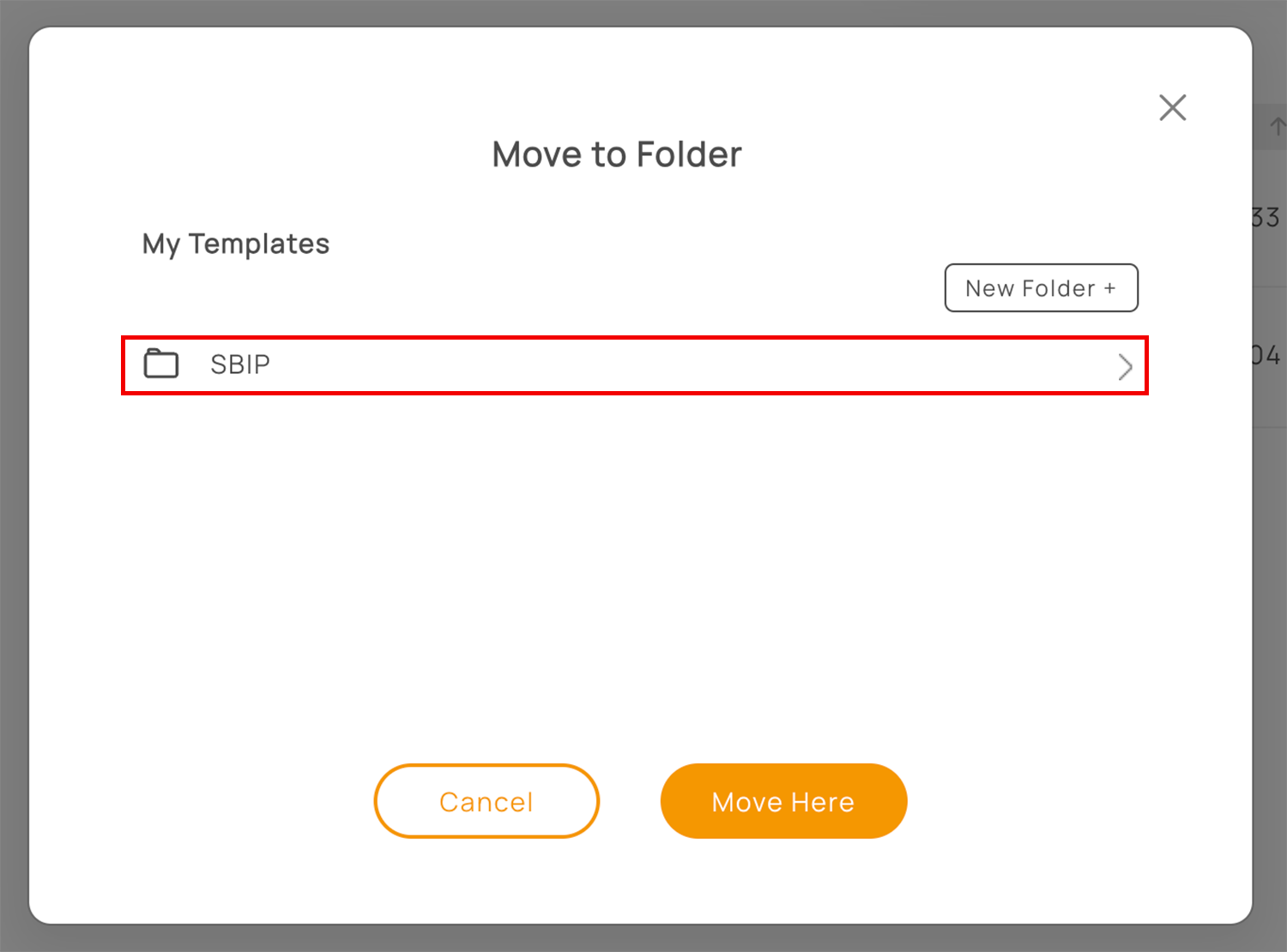Image resolution: width=1287 pixels, height=952 pixels.
Task: Cancel the move operation
Action: (x=486, y=801)
